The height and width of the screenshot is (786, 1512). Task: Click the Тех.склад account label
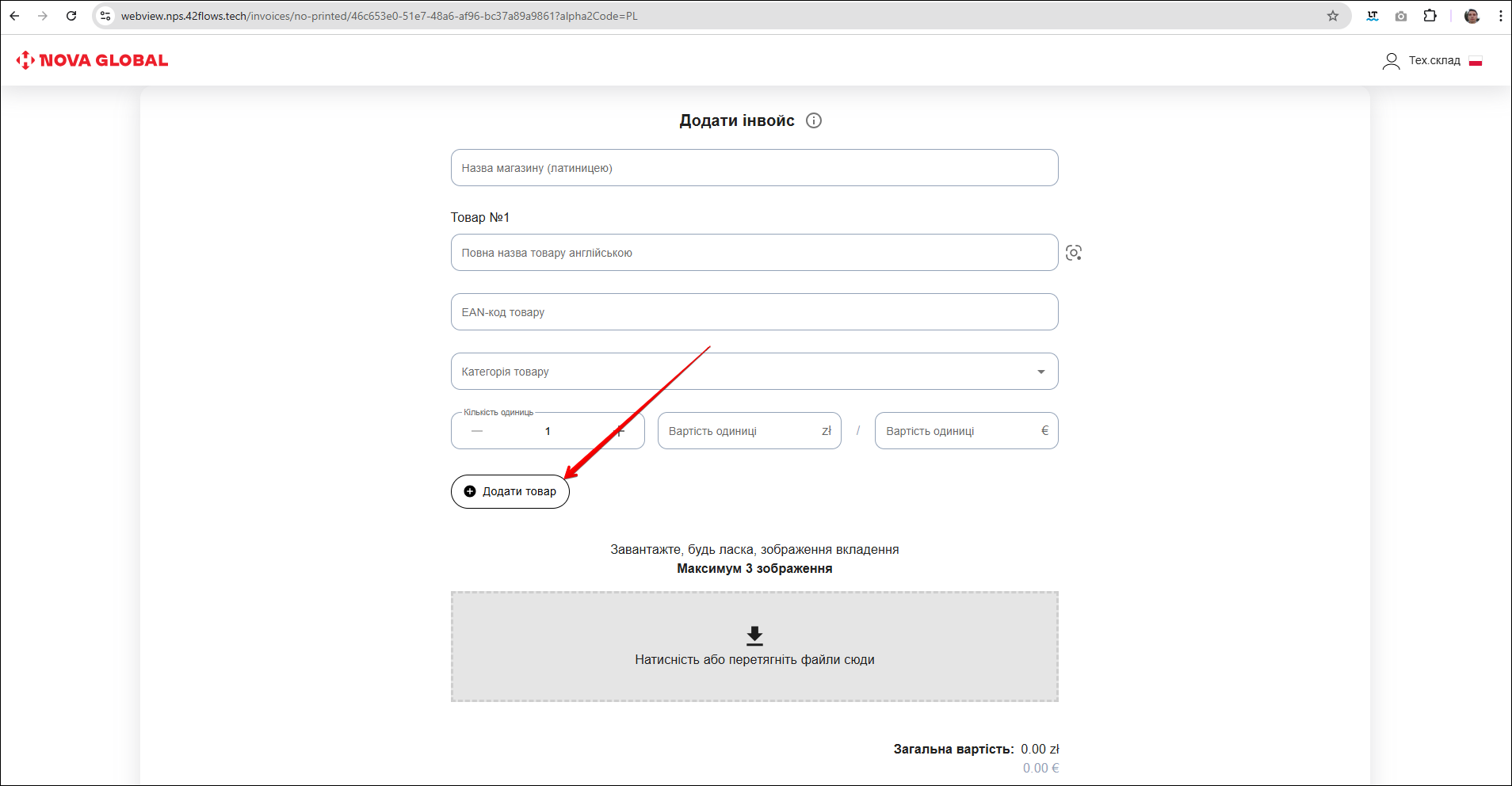point(1434,61)
